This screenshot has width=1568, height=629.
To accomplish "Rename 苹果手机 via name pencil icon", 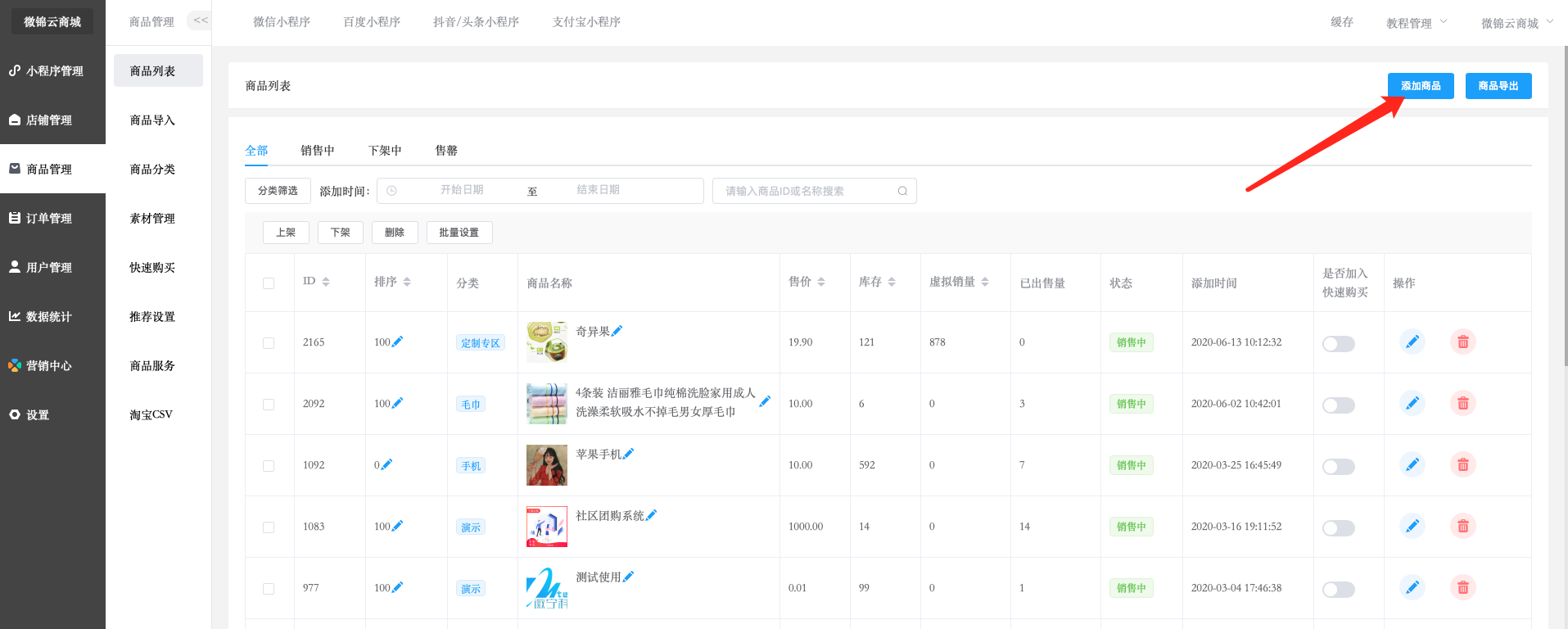I will [628, 454].
